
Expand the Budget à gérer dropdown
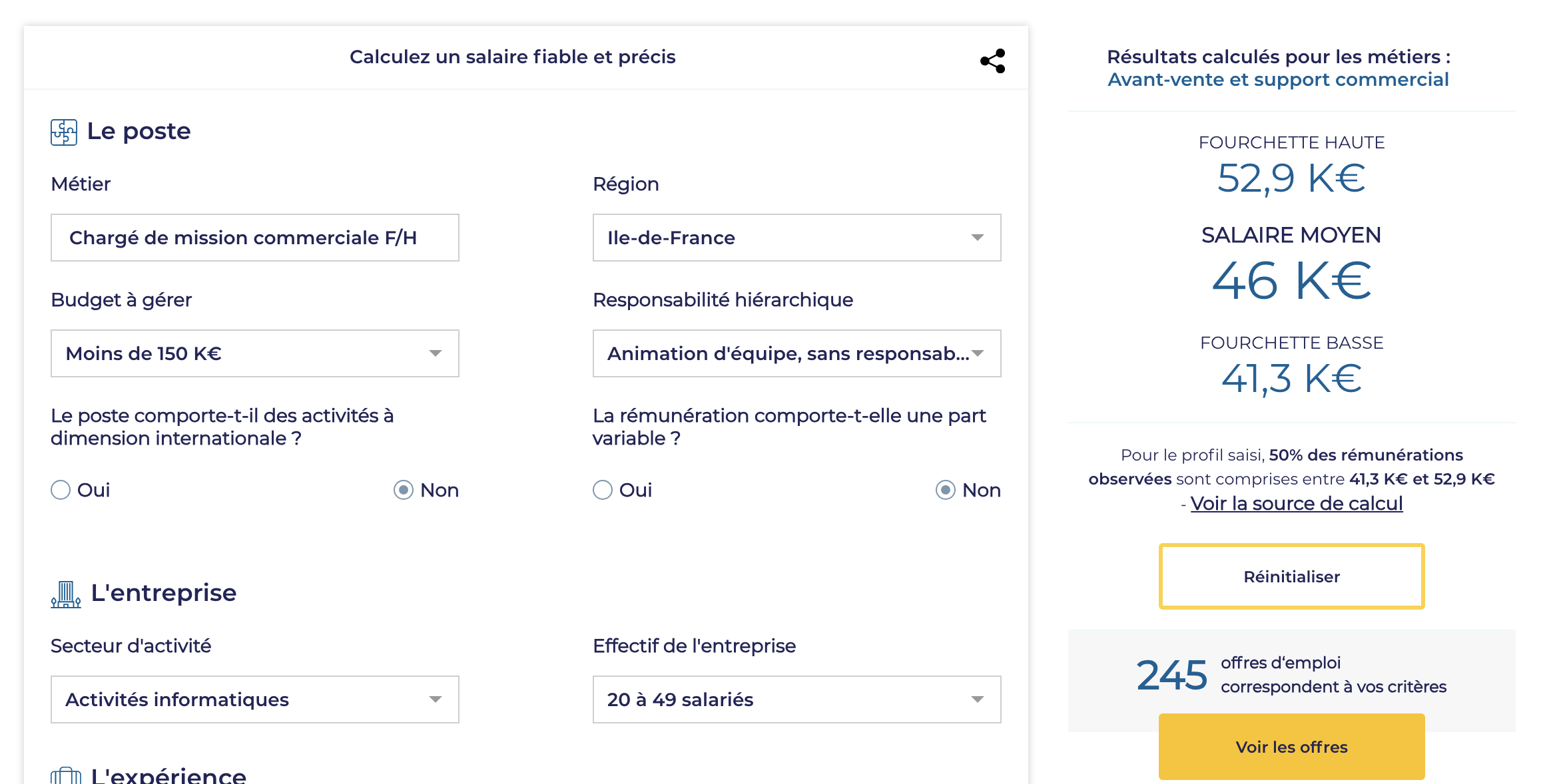click(254, 353)
